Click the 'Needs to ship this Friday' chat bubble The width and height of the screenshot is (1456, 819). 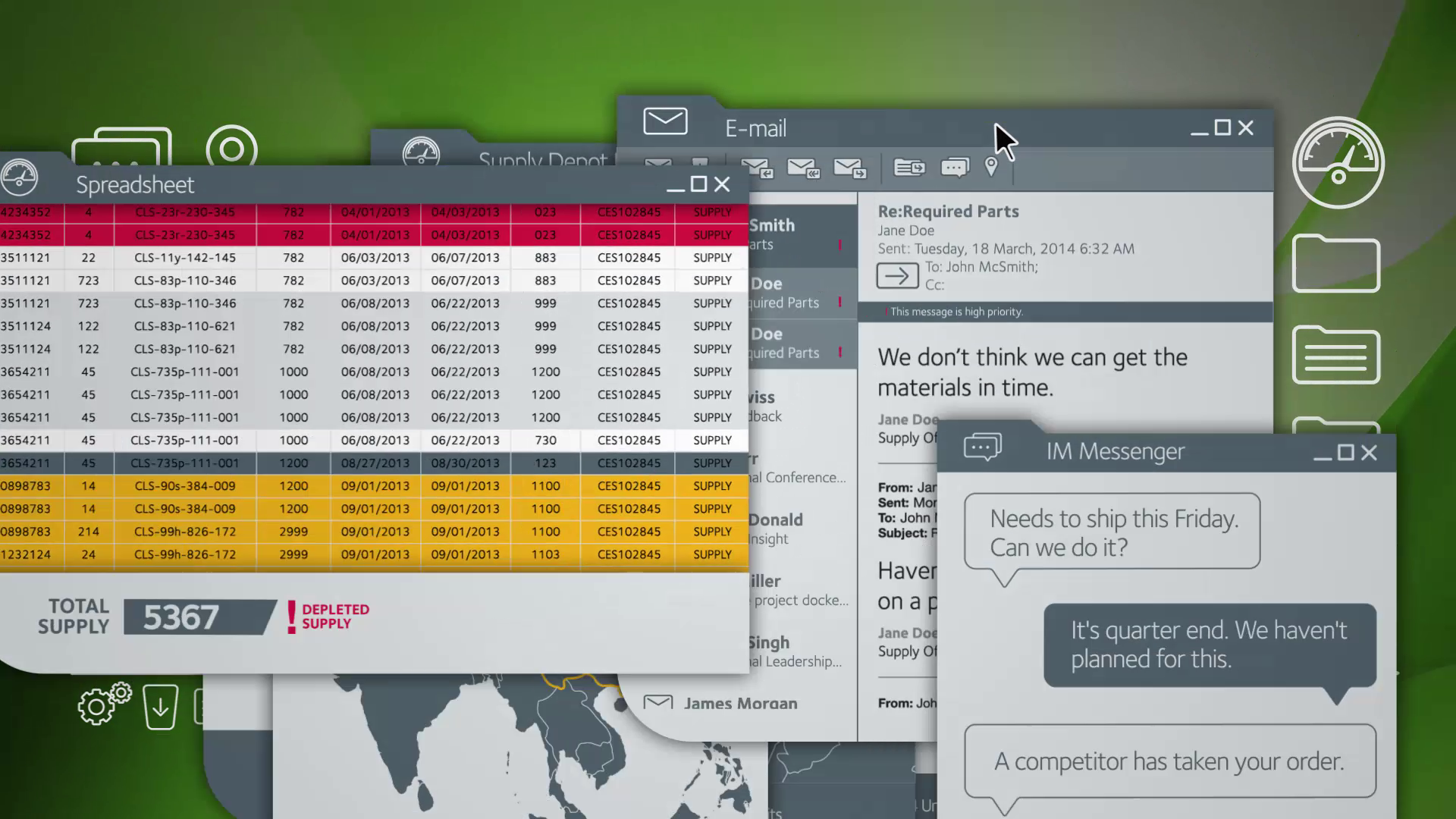1112,532
